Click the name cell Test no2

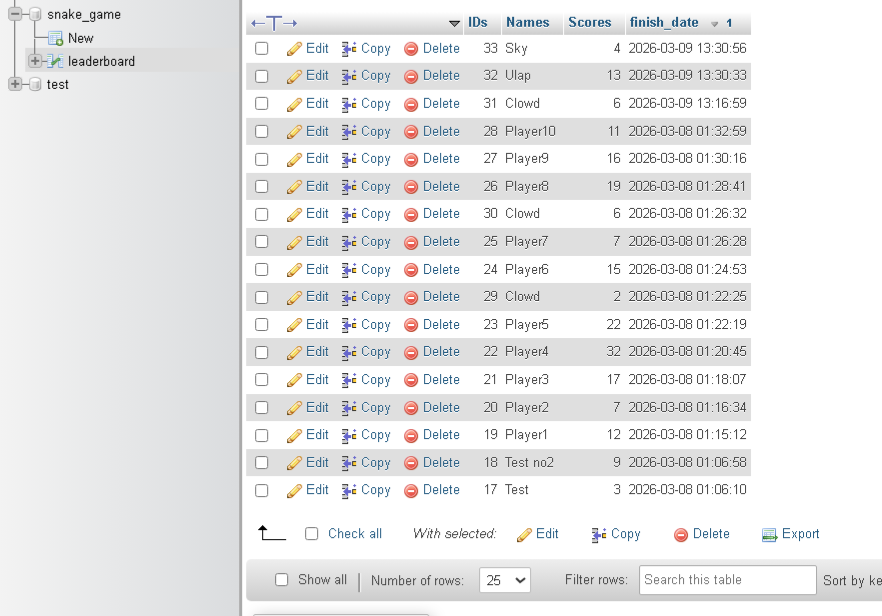[529, 462]
